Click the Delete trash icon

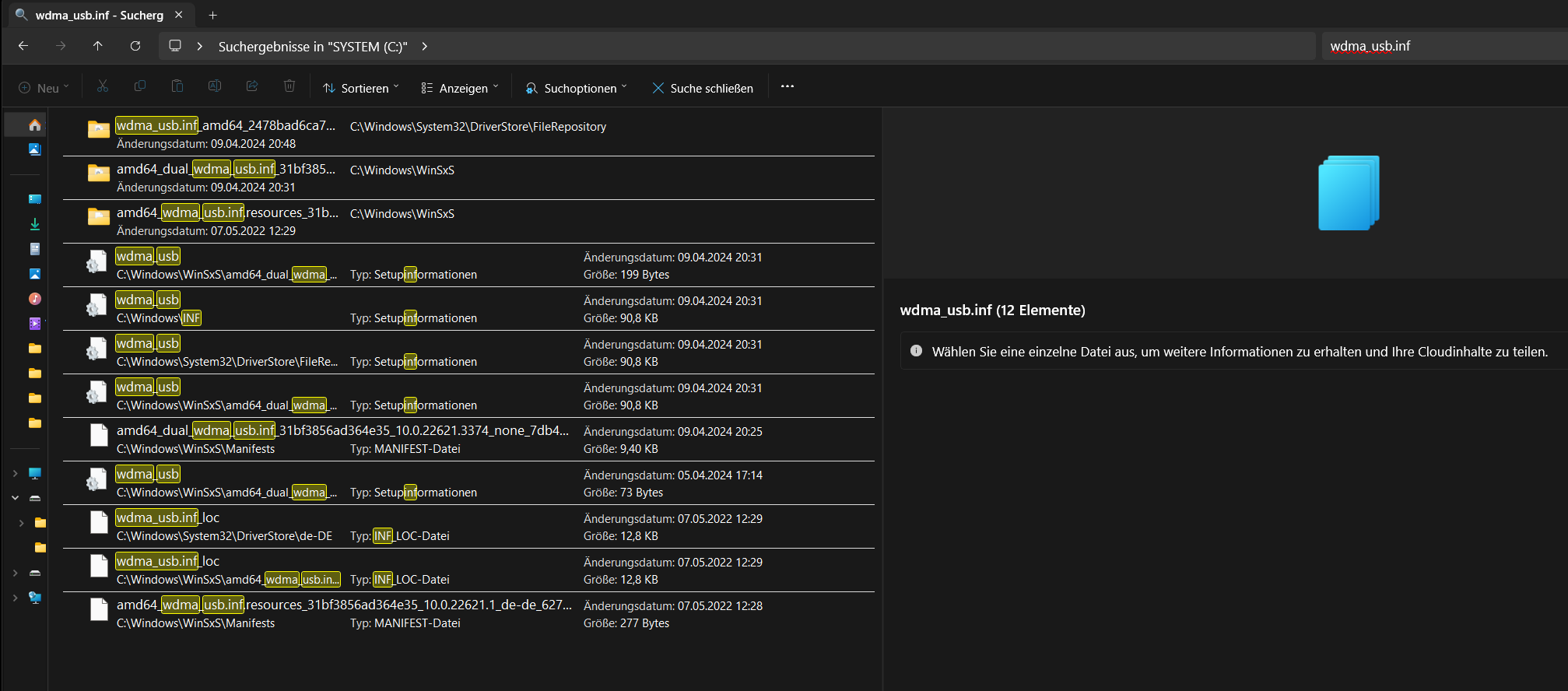(x=289, y=86)
